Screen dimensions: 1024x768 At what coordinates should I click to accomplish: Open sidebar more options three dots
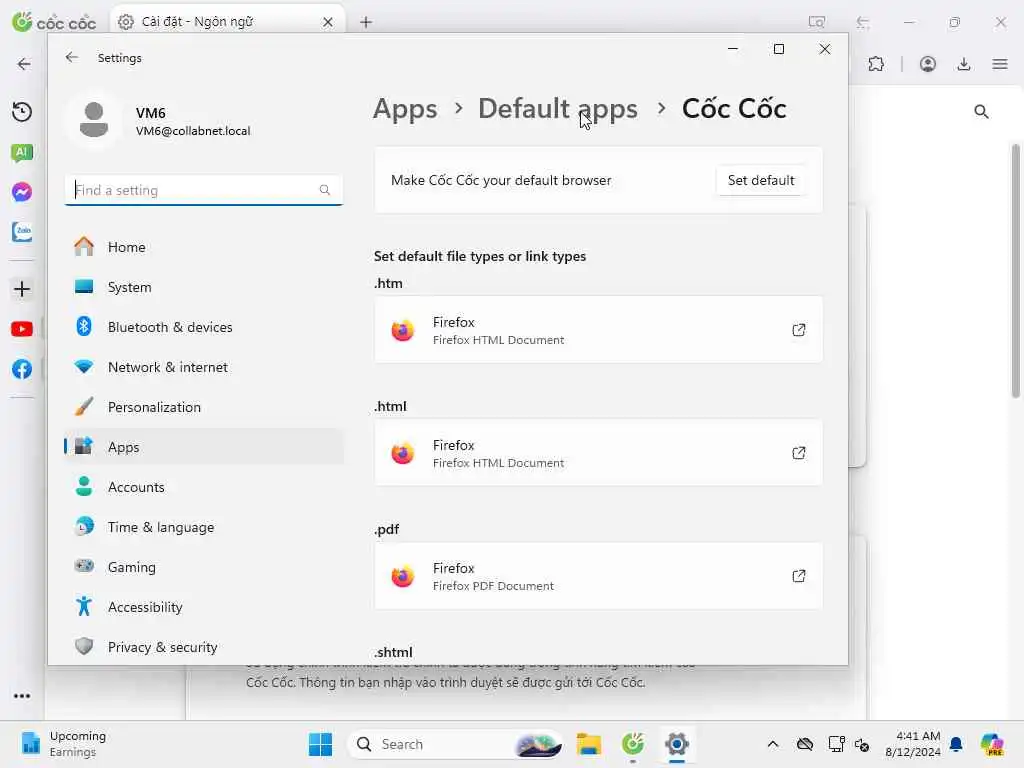click(x=22, y=696)
